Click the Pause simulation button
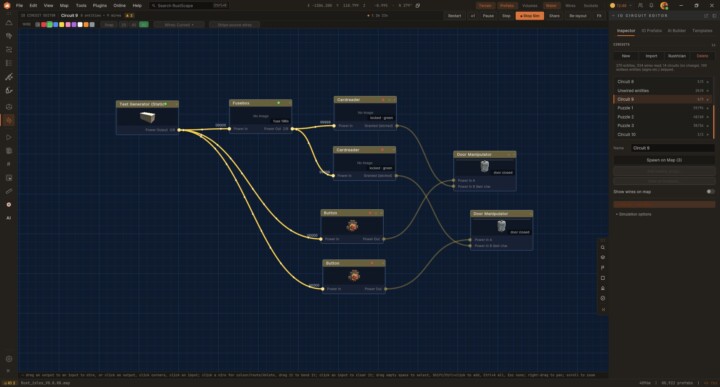 [488, 16]
